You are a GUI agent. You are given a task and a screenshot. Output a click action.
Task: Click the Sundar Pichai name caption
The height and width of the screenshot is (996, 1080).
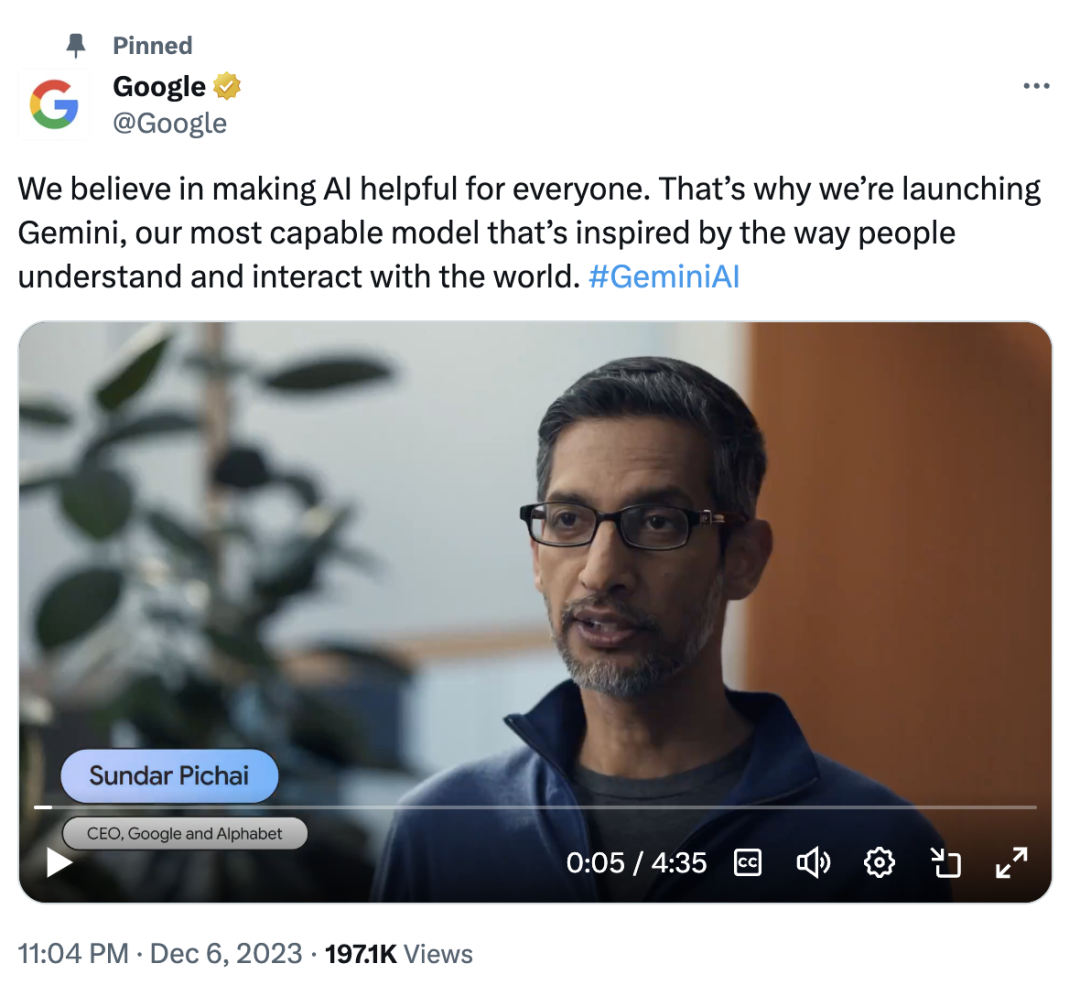[169, 775]
